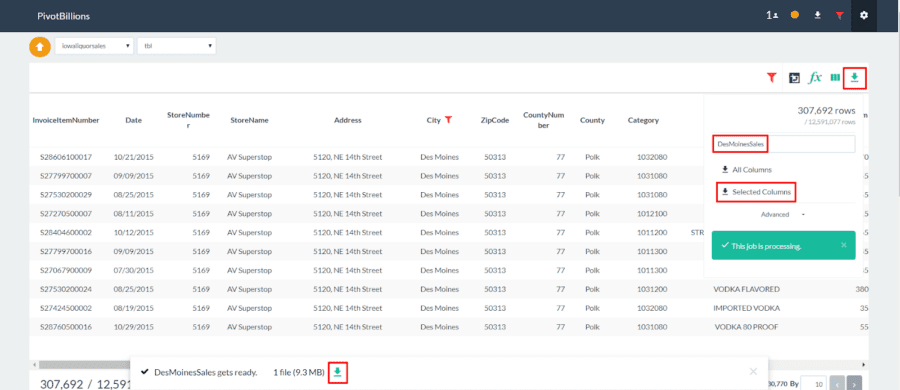Click the rows-per-page input showing 10
900x390 pixels.
813,384
